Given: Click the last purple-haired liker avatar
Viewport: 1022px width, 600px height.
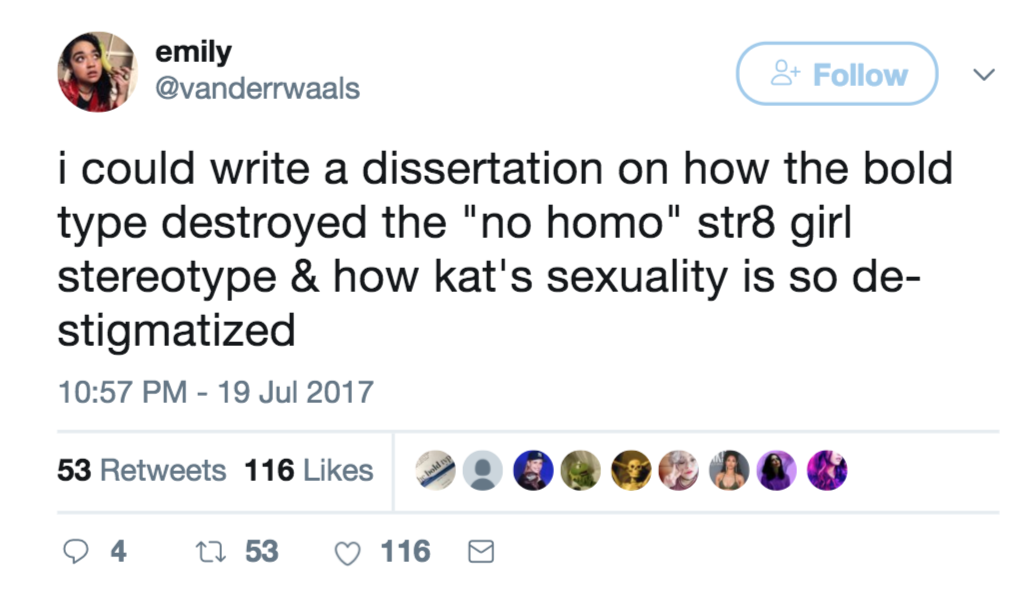Looking at the screenshot, I should [827, 470].
